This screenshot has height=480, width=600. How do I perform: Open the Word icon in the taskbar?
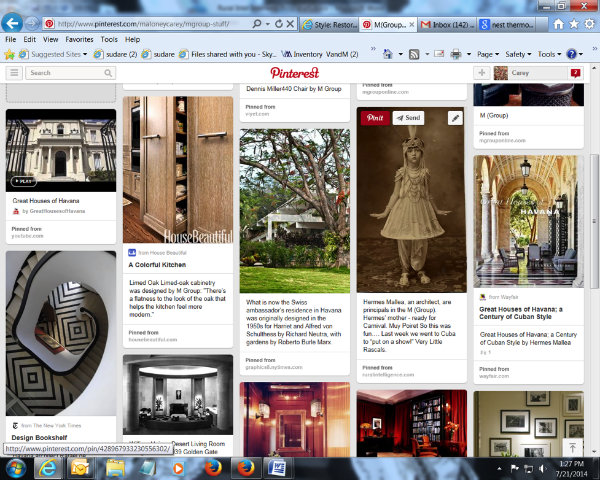tap(277, 468)
